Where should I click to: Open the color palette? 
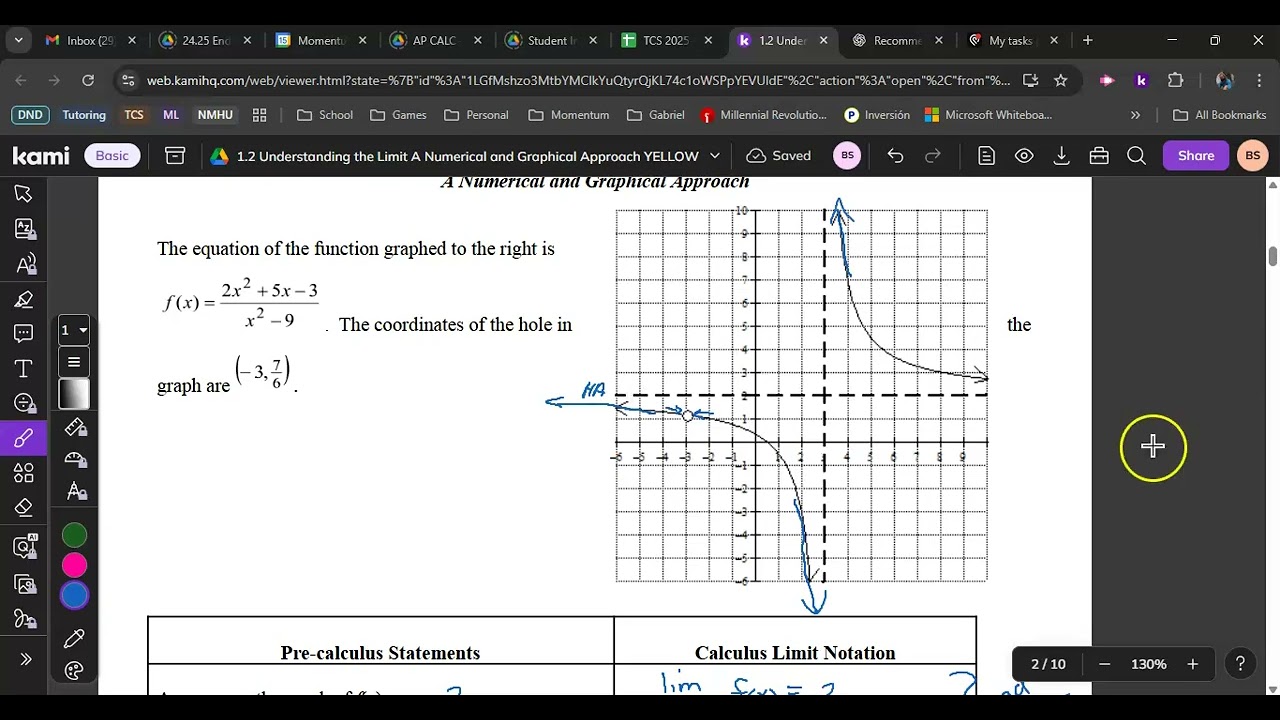pyautogui.click(x=75, y=671)
